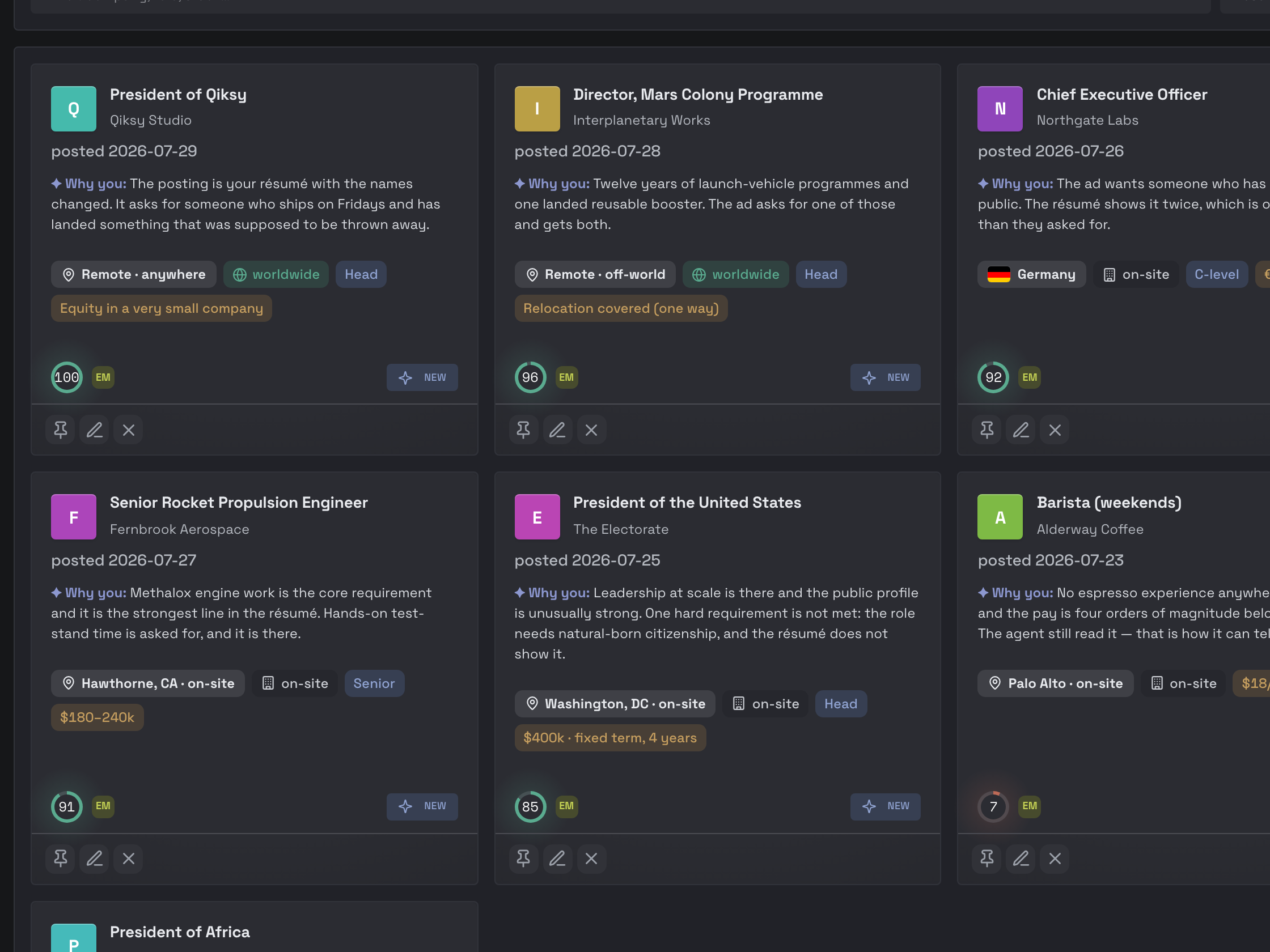Open the President of Africa job title

pyautogui.click(x=180, y=932)
